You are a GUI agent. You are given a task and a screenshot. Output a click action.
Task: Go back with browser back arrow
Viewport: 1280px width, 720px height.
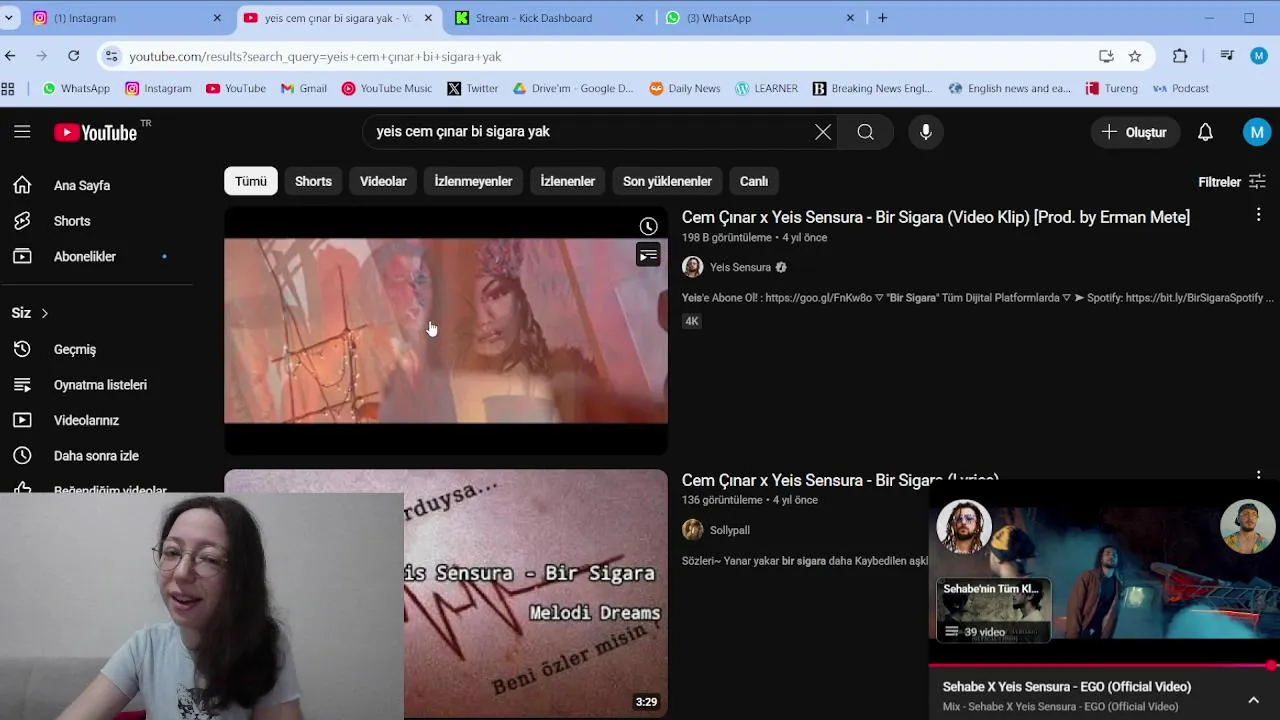pos(10,56)
